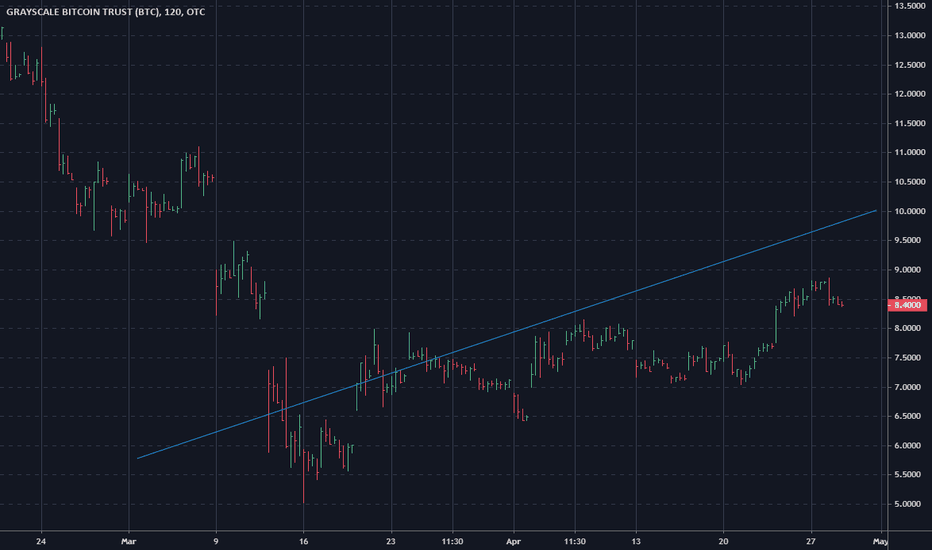Image resolution: width=932 pixels, height=550 pixels.
Task: Click the 27 date label on time axis
Action: [811, 542]
